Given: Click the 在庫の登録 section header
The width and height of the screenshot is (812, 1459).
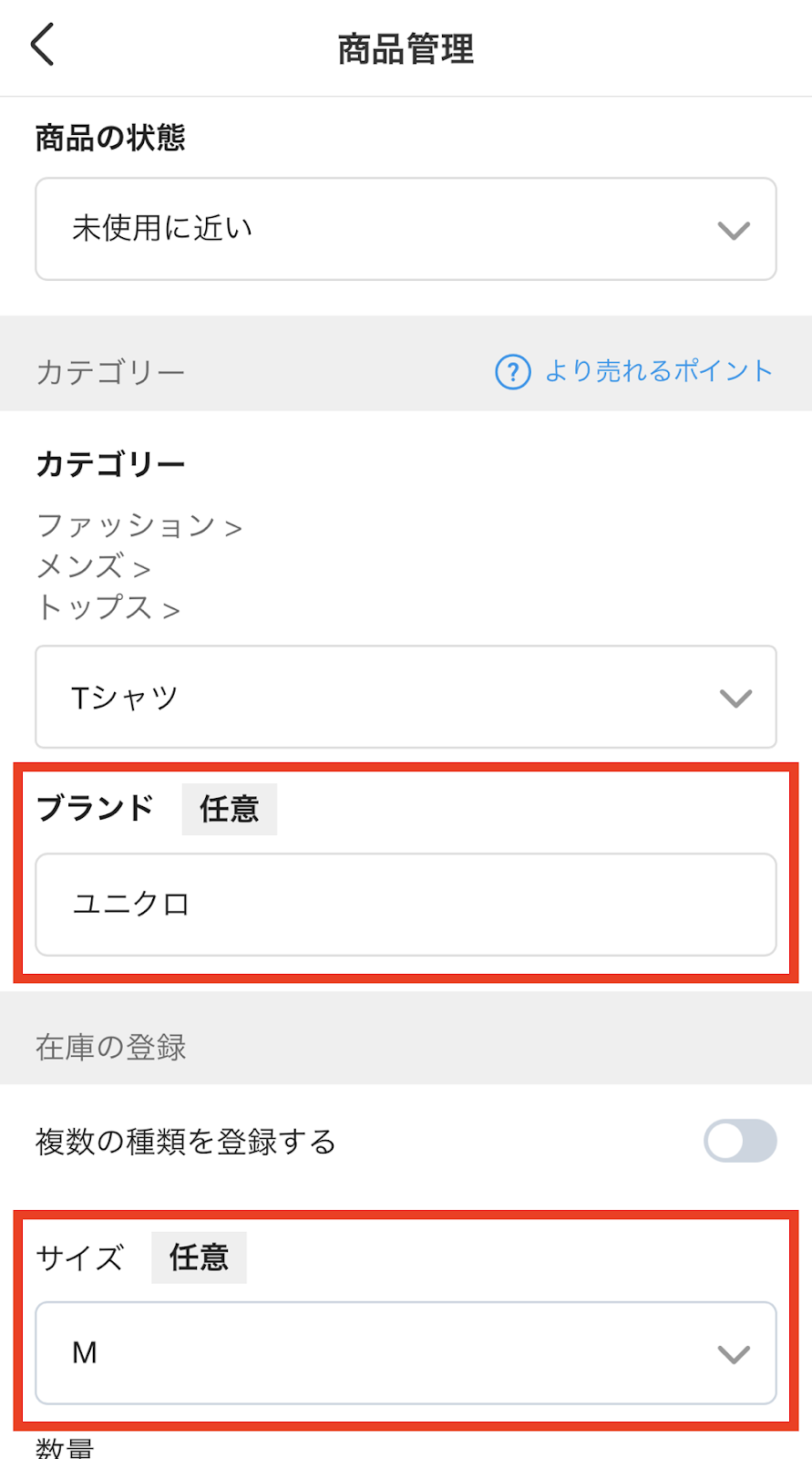Looking at the screenshot, I should pos(111,1047).
